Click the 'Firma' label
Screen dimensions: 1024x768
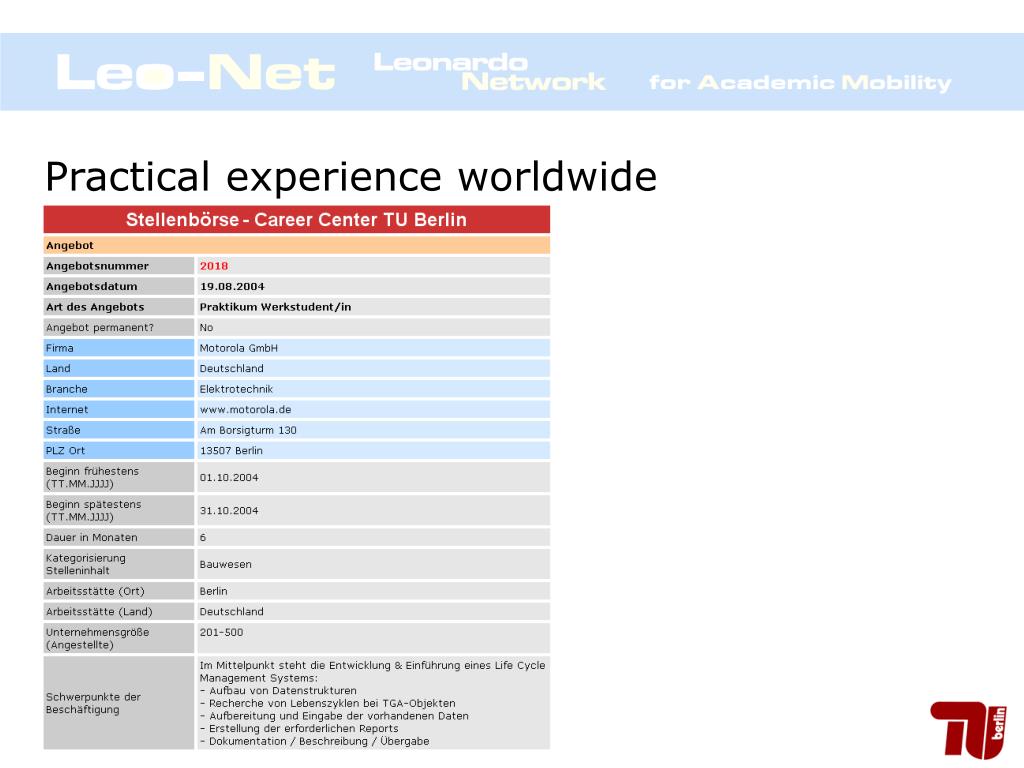click(x=59, y=348)
